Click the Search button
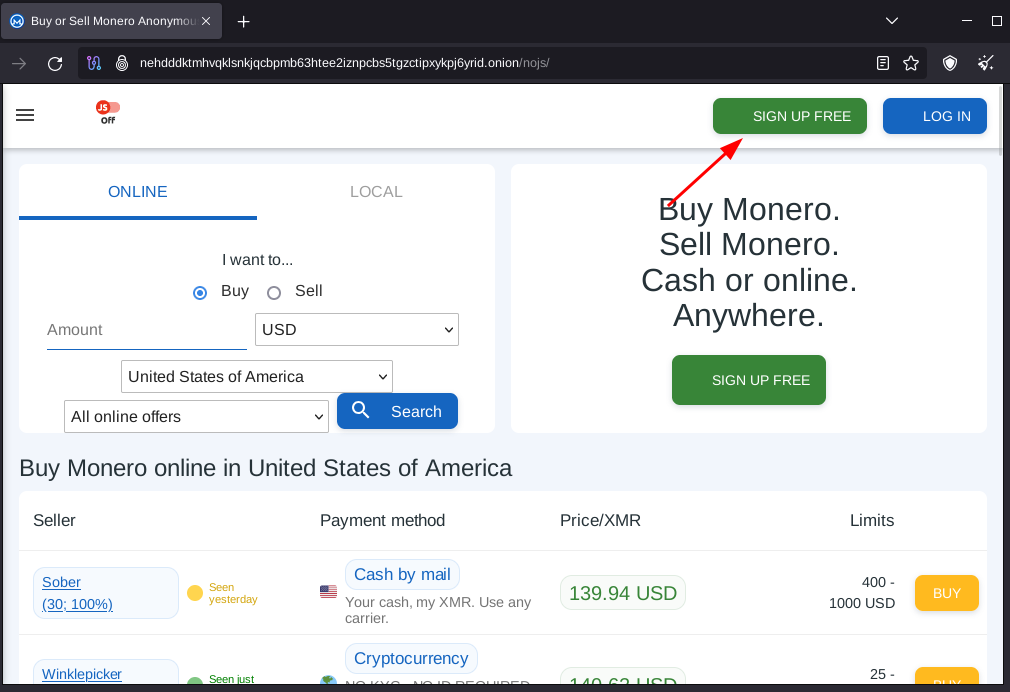Viewport: 1010px width, 692px height. [x=397, y=411]
